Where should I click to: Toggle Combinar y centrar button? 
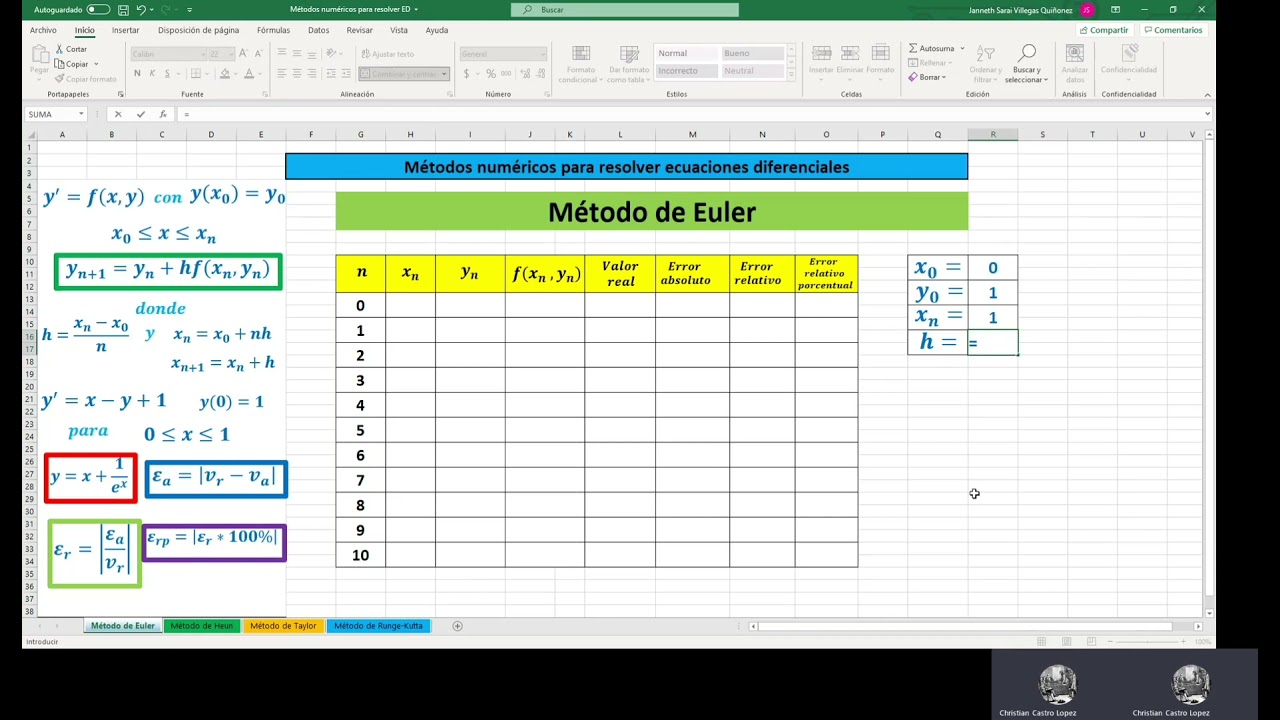tap(404, 73)
